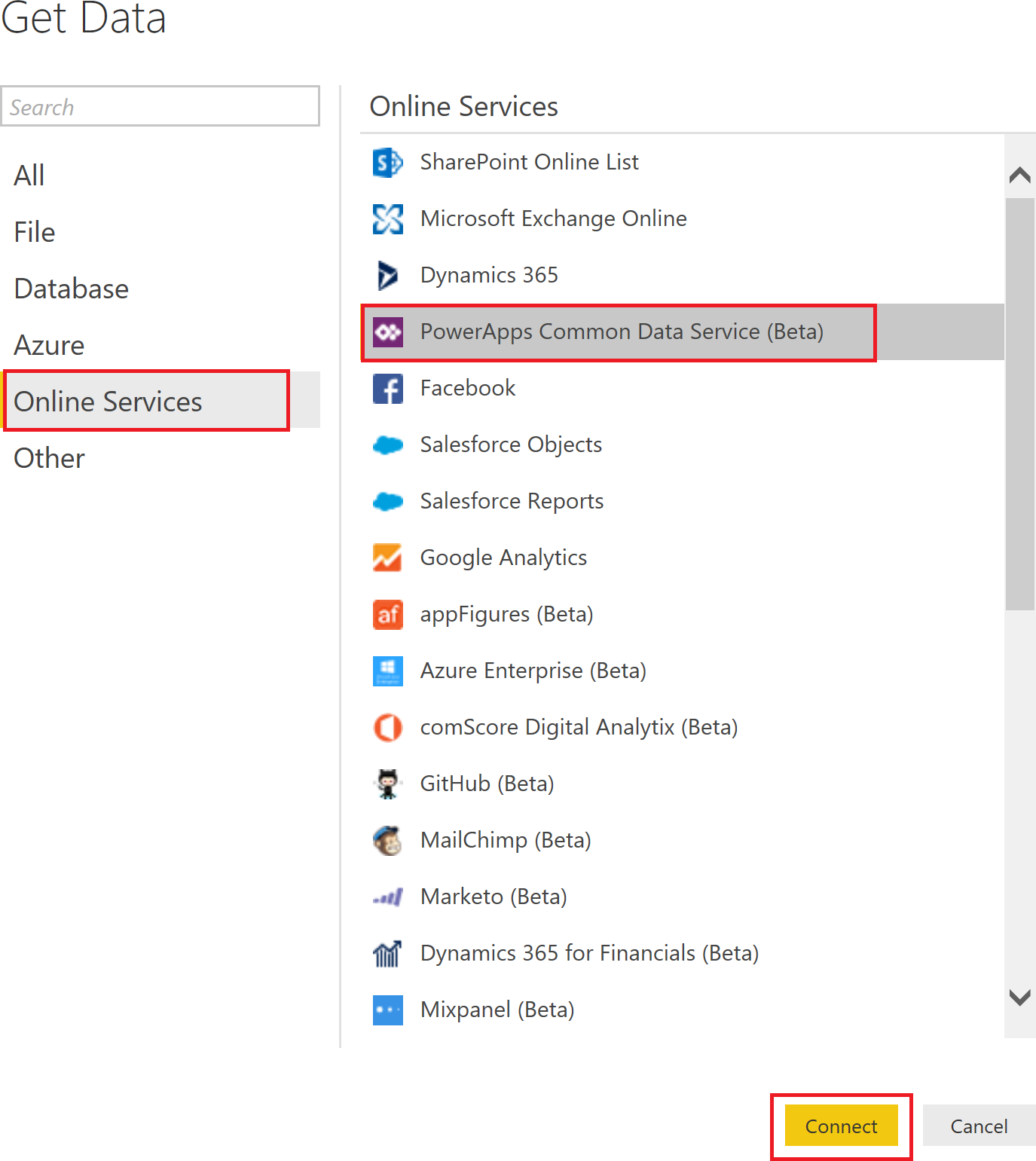Select Dynamics 365 text
The image size is (1036, 1161).
489,275
